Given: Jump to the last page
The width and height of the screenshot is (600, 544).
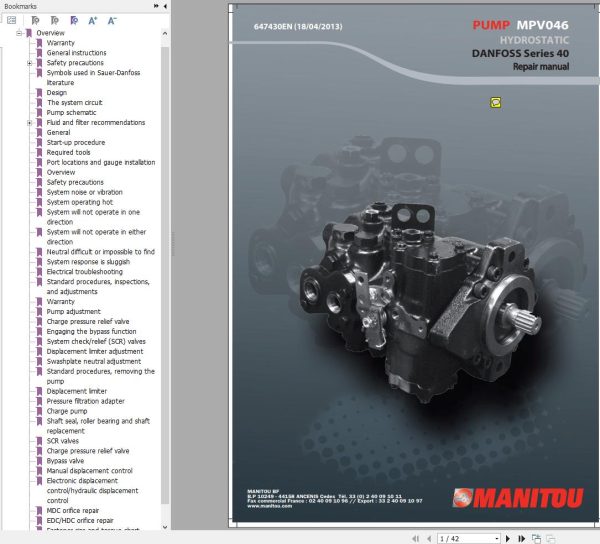Looking at the screenshot, I should tap(521, 538).
